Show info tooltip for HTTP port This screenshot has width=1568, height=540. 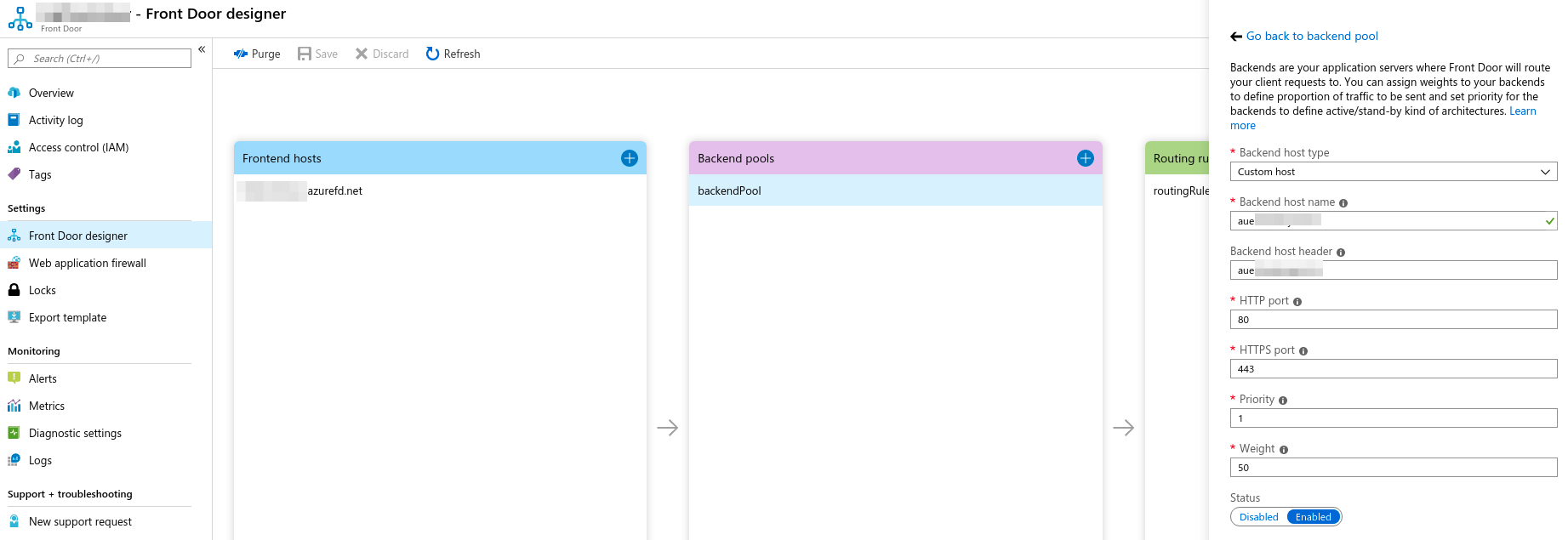1297,302
